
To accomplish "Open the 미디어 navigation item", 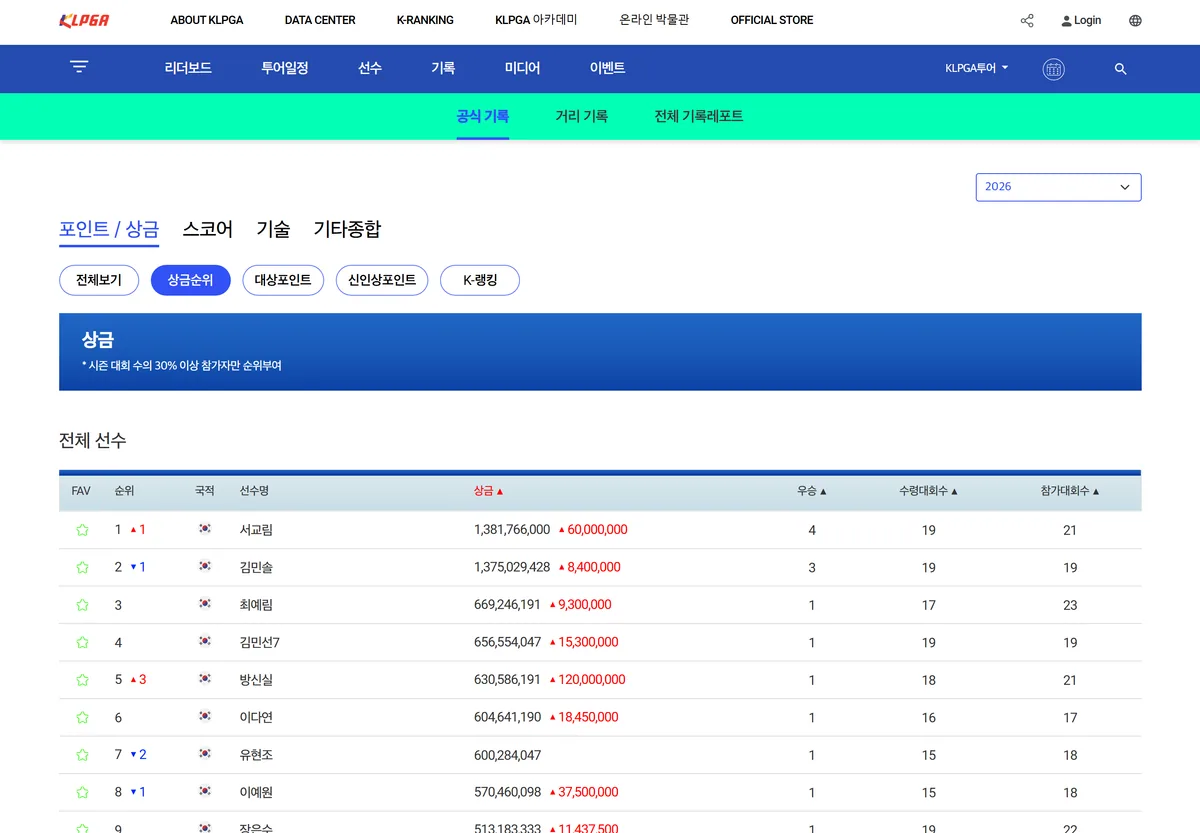I will pos(522,68).
